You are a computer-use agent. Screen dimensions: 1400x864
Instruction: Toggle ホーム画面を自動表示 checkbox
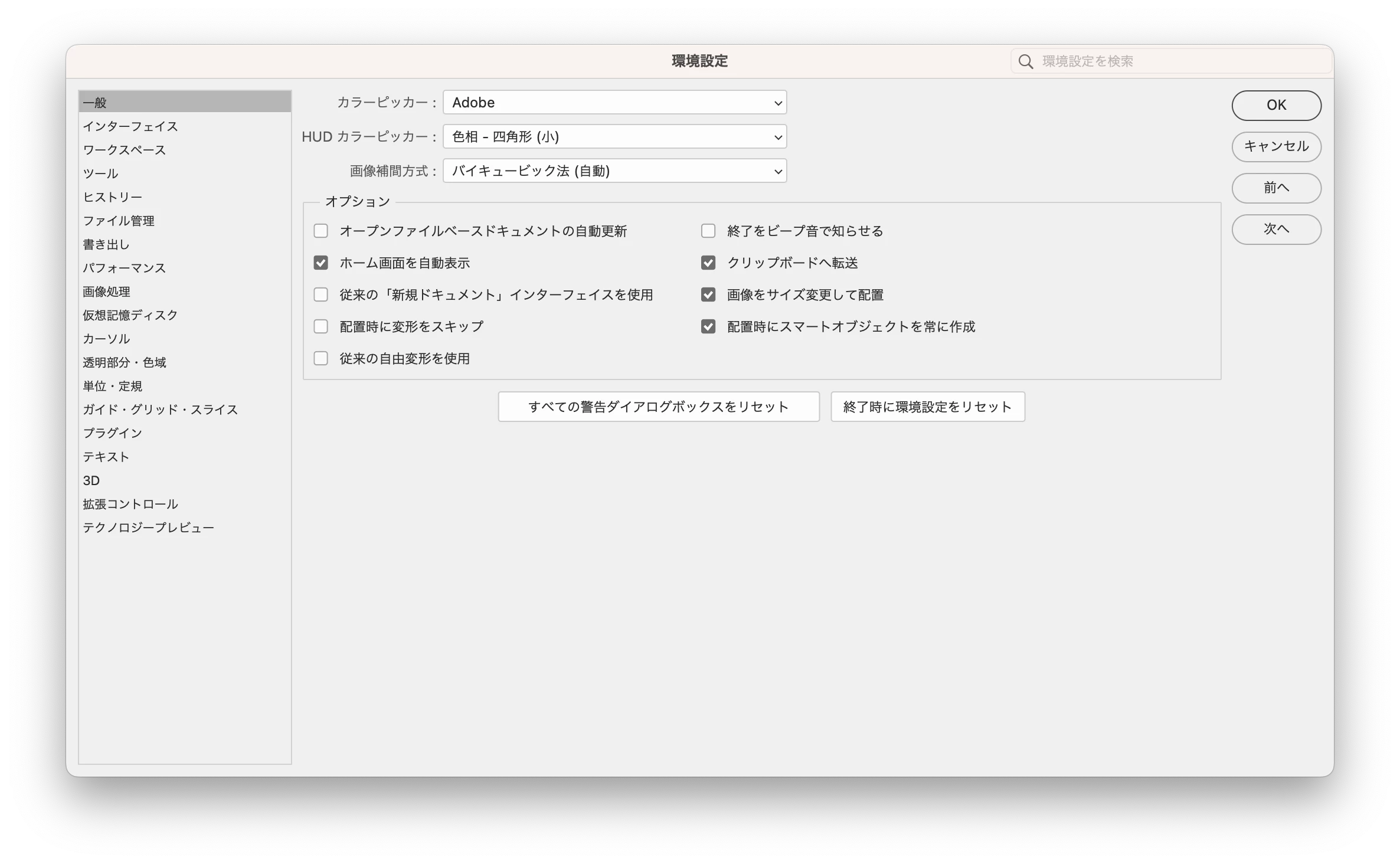(x=320, y=263)
